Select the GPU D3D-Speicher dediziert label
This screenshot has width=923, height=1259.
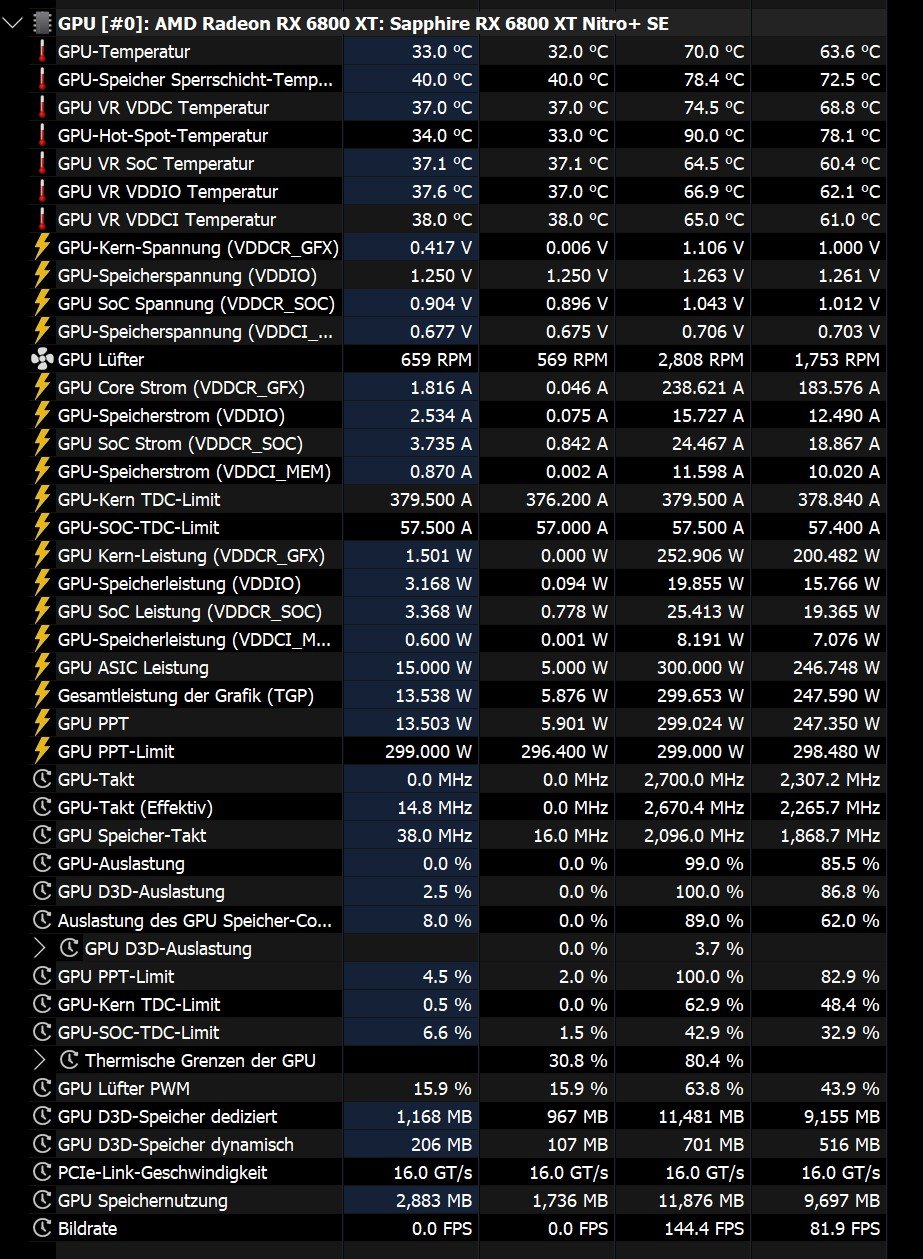pyautogui.click(x=168, y=1116)
